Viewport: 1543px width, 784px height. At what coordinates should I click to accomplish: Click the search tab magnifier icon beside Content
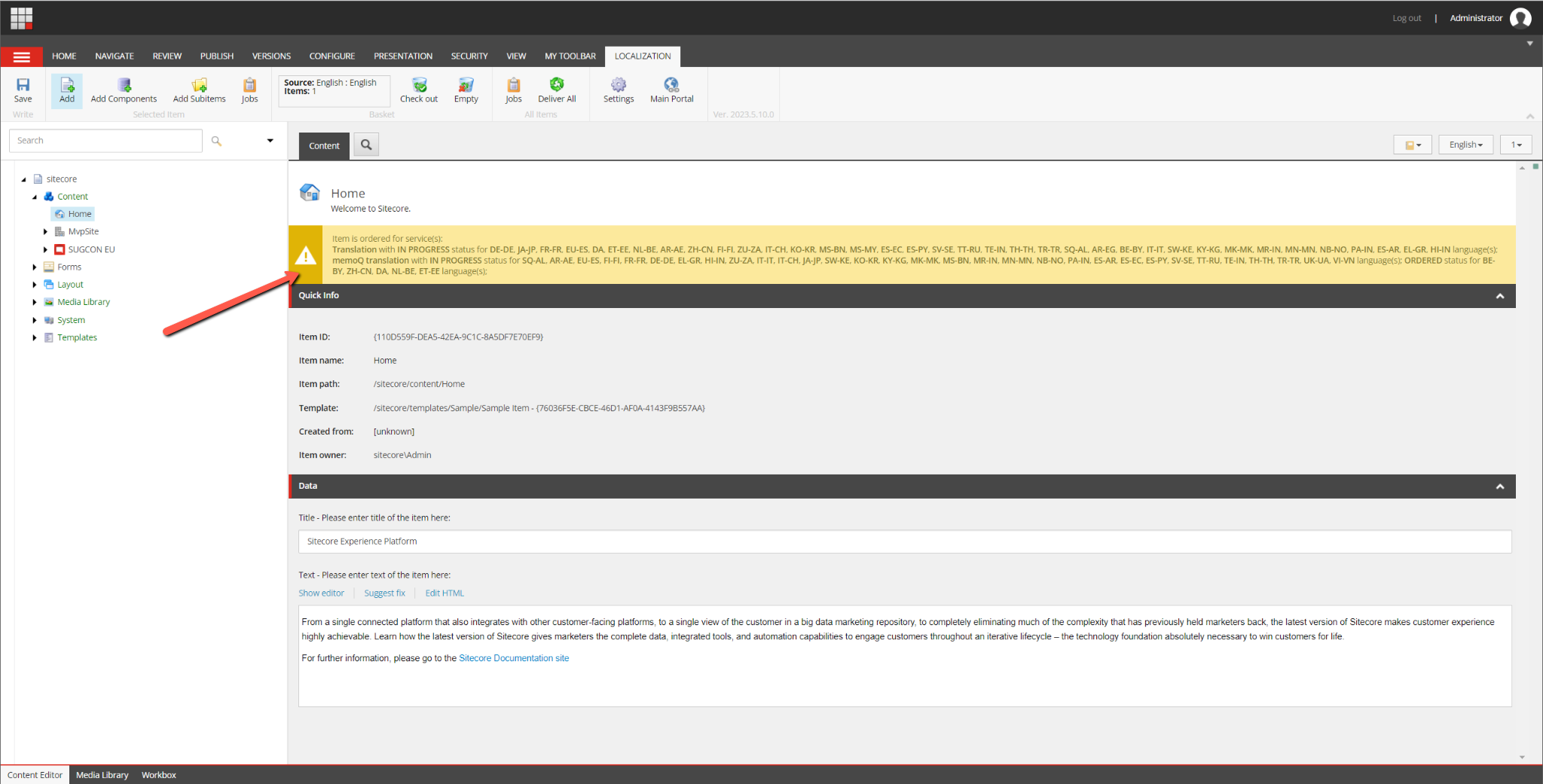366,145
